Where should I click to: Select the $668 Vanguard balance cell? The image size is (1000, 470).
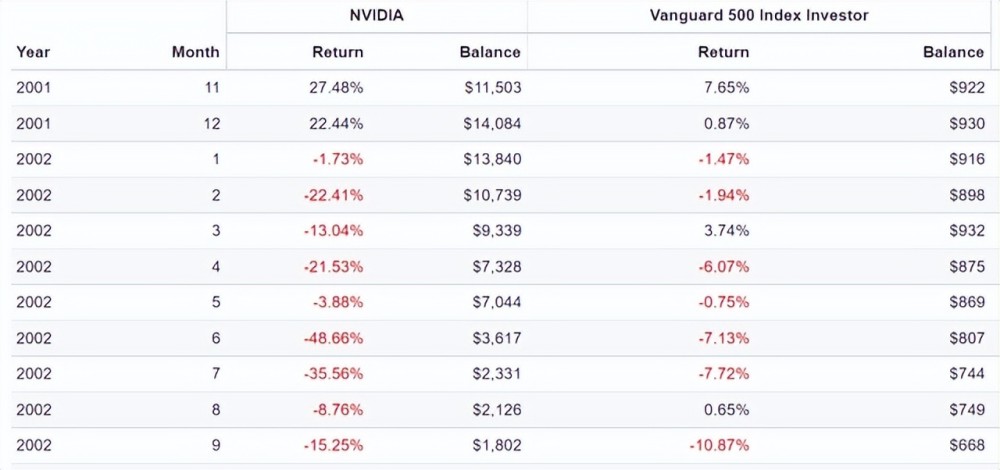[x=968, y=446]
